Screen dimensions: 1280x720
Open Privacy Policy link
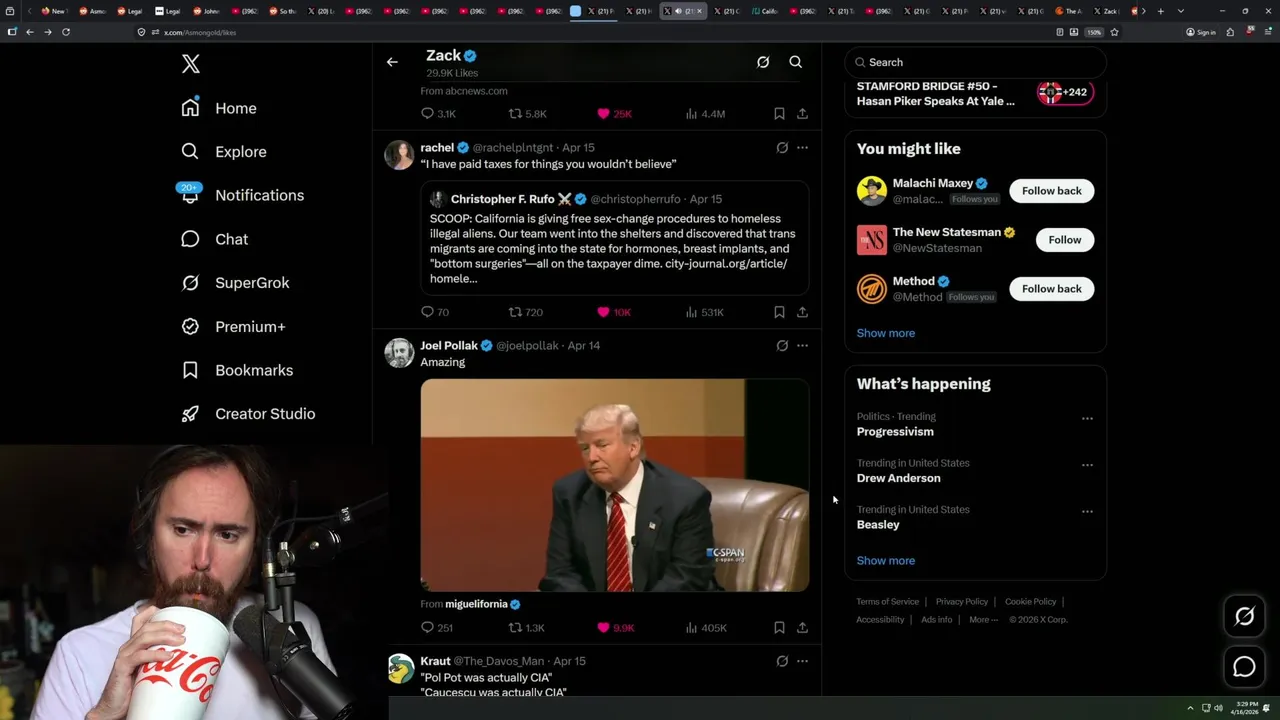pyautogui.click(x=961, y=602)
